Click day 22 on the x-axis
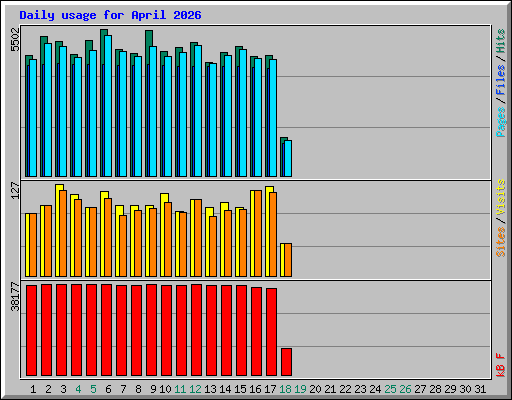 point(345,389)
